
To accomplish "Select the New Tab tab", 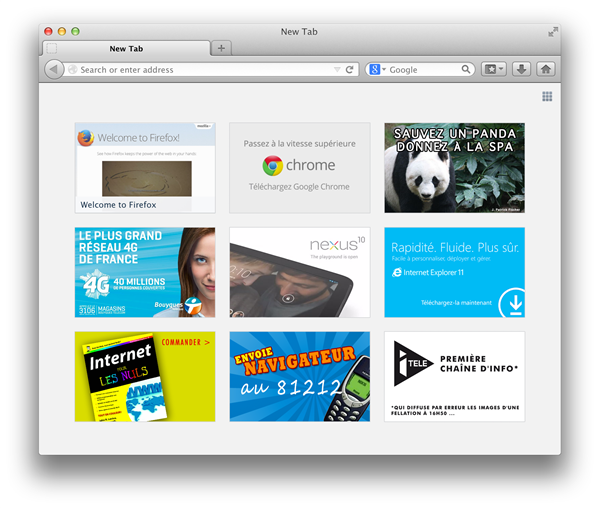I will point(126,49).
